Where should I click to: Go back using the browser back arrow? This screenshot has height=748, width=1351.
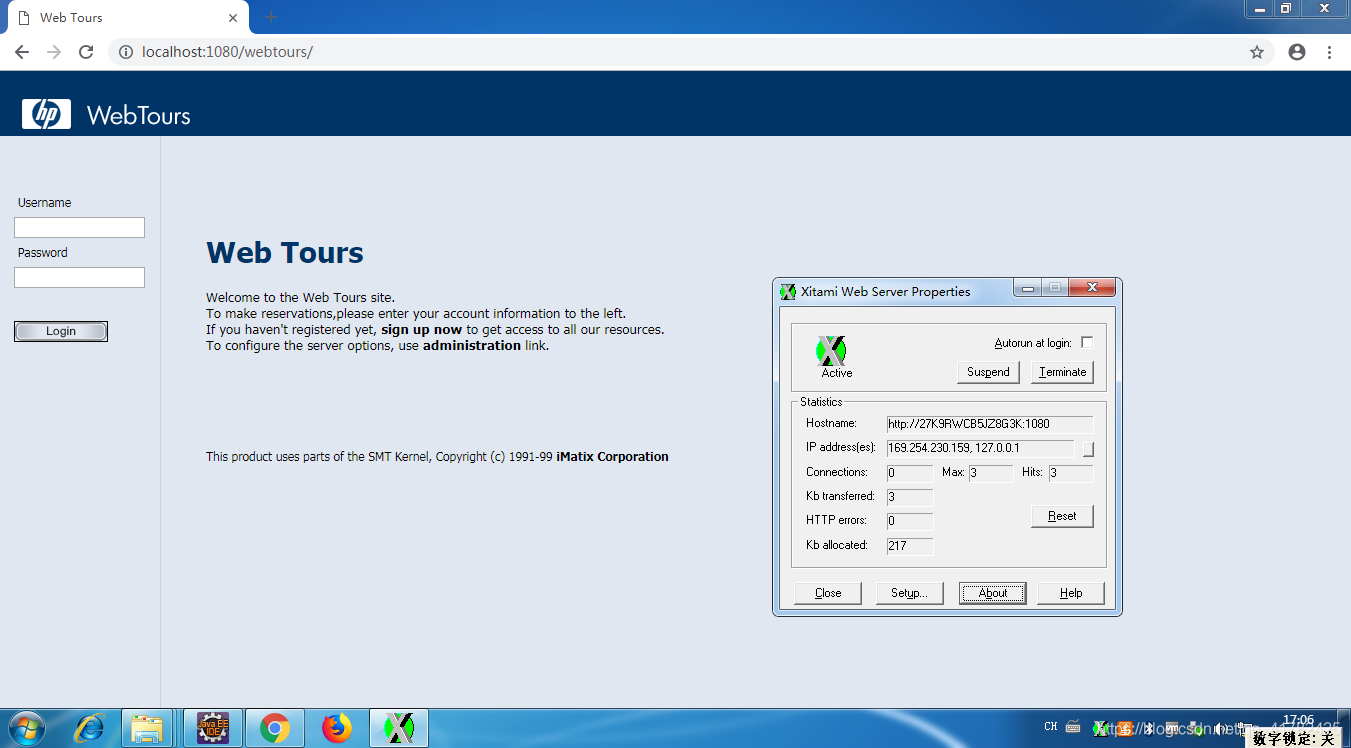coord(22,52)
